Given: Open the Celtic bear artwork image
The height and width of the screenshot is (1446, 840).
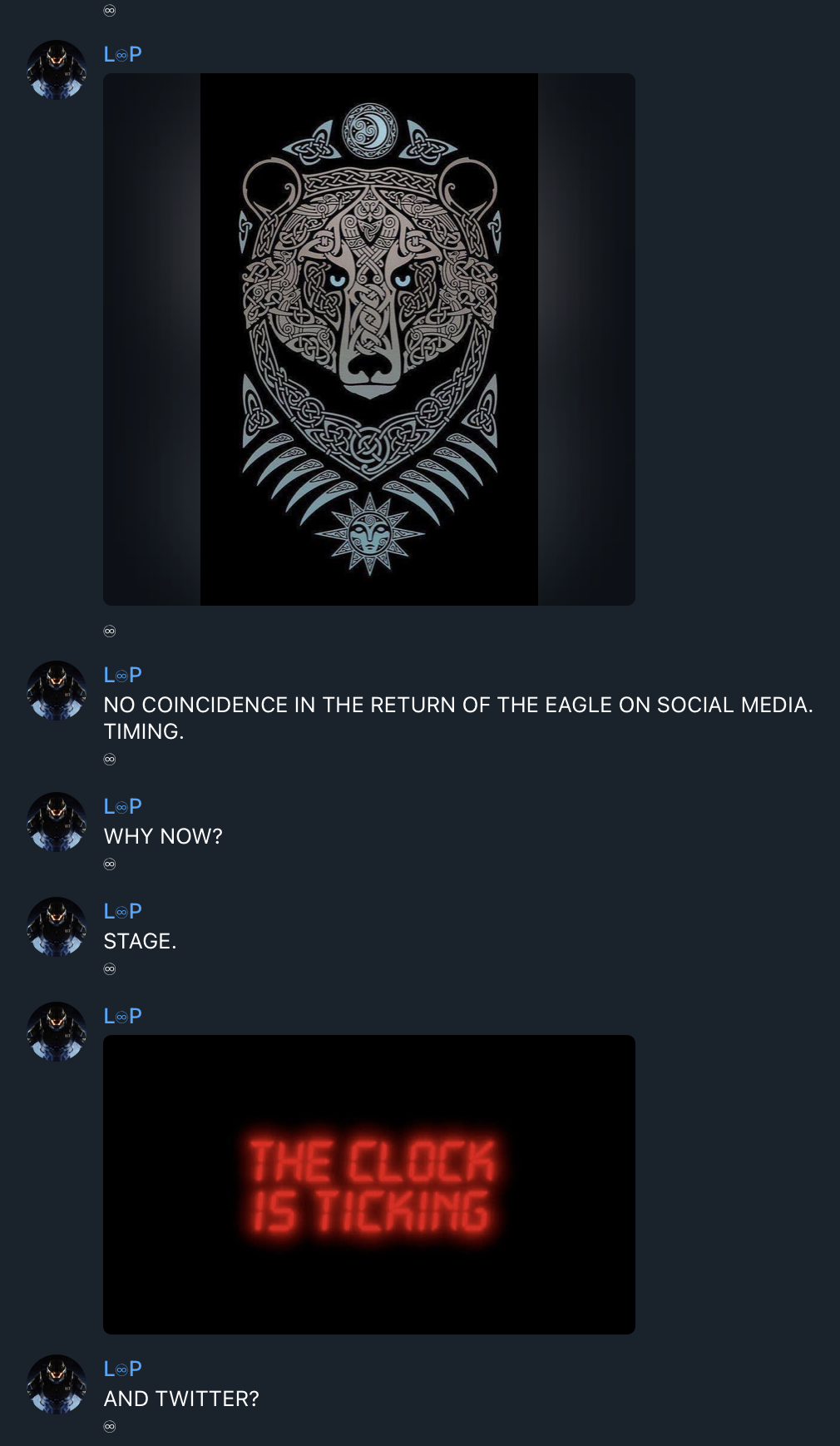Looking at the screenshot, I should click(369, 339).
